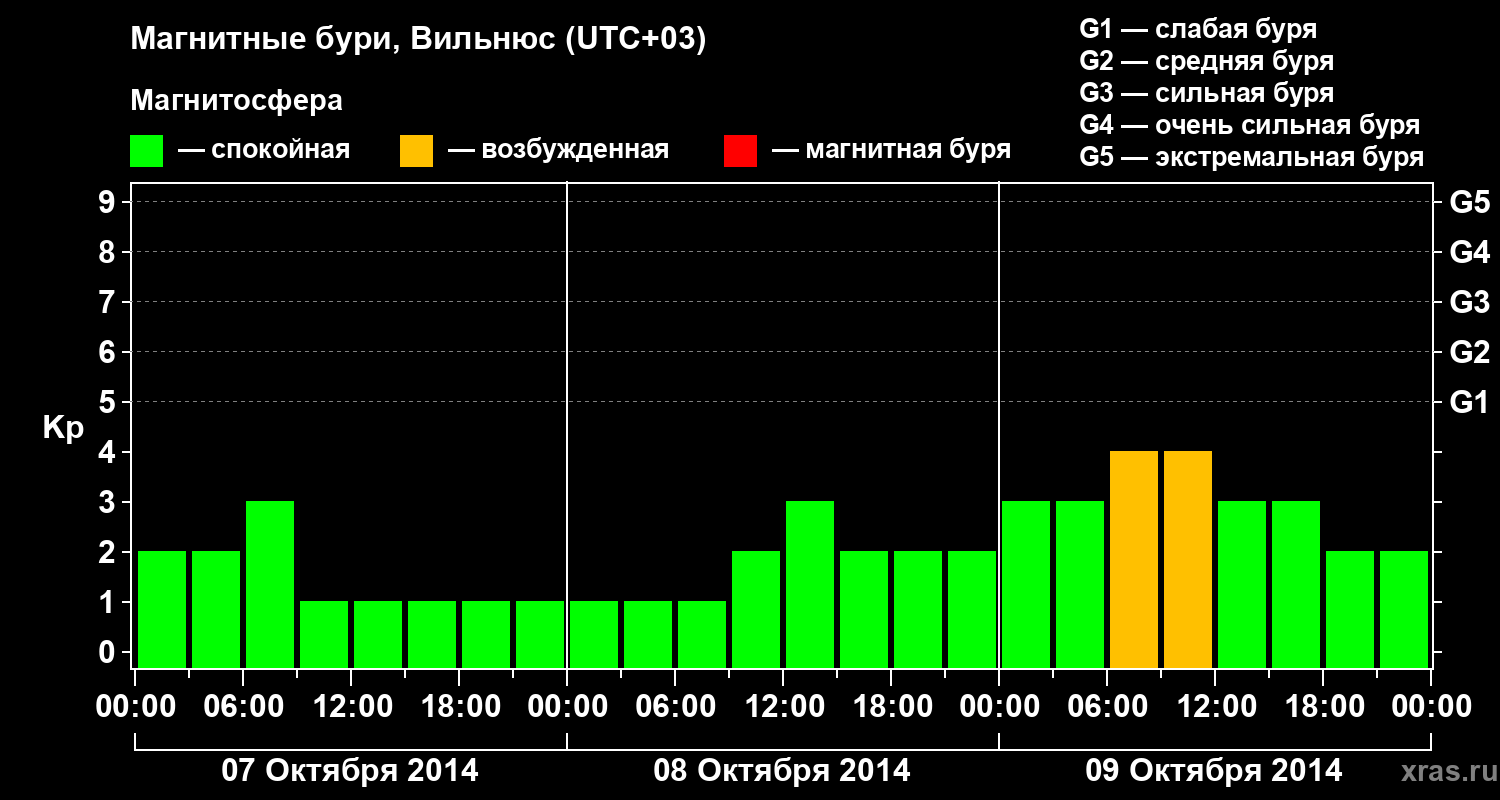The width and height of the screenshot is (1500, 800).
Task: Click the Kp 3 bar on 08 Октября
Action: pos(810,584)
